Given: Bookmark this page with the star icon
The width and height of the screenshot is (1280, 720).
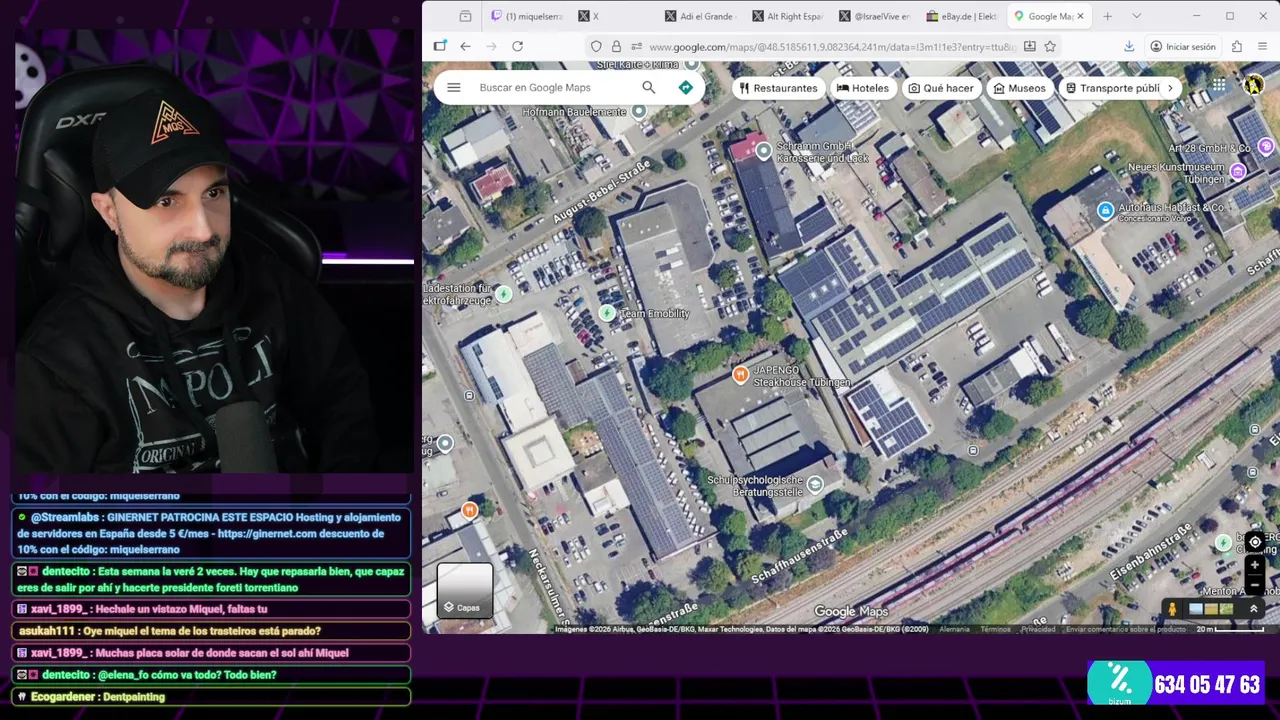Looking at the screenshot, I should [x=1050, y=46].
